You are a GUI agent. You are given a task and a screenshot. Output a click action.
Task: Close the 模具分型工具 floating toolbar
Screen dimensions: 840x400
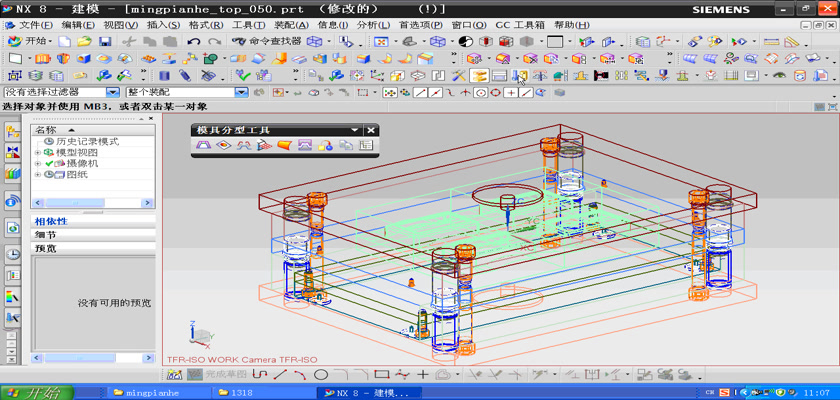point(371,130)
